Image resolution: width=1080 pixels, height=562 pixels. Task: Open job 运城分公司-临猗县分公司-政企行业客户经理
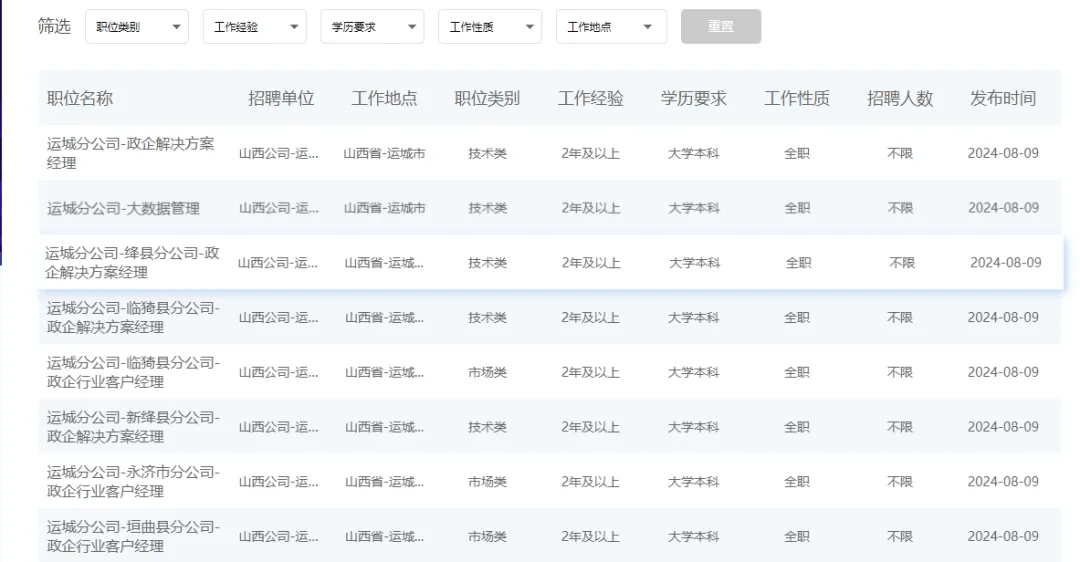pyautogui.click(x=133, y=372)
